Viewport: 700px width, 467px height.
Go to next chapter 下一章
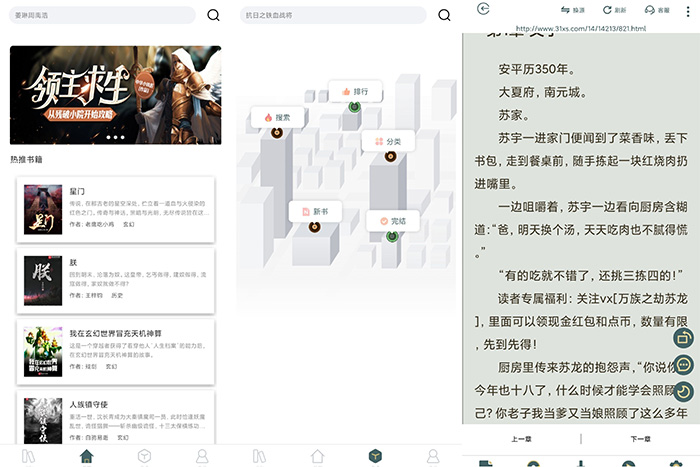point(640,440)
